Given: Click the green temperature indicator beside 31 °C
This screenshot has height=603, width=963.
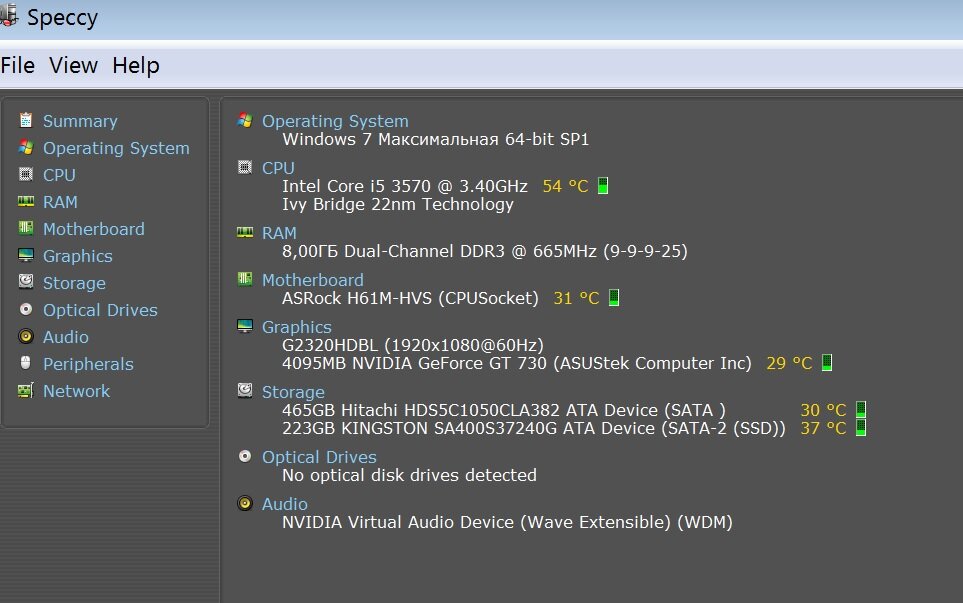Looking at the screenshot, I should tap(614, 297).
